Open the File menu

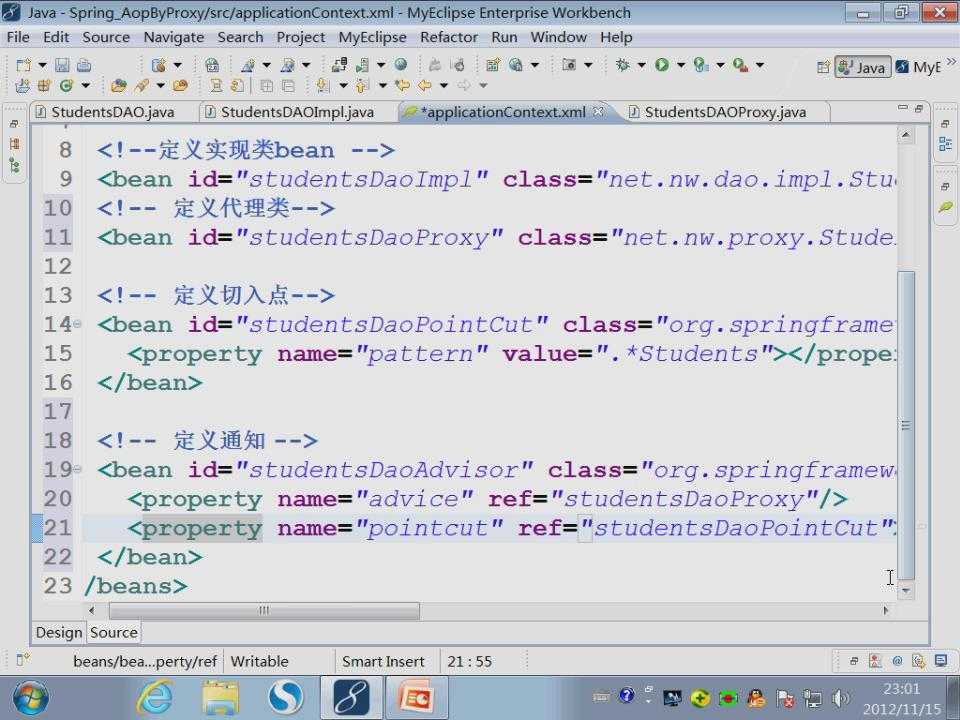tap(18, 37)
